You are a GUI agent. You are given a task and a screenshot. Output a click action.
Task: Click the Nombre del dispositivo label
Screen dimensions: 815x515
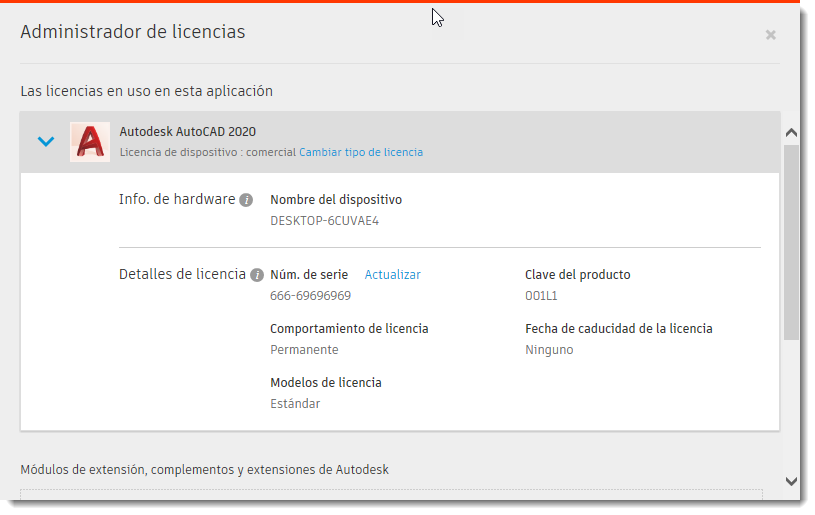click(x=336, y=200)
